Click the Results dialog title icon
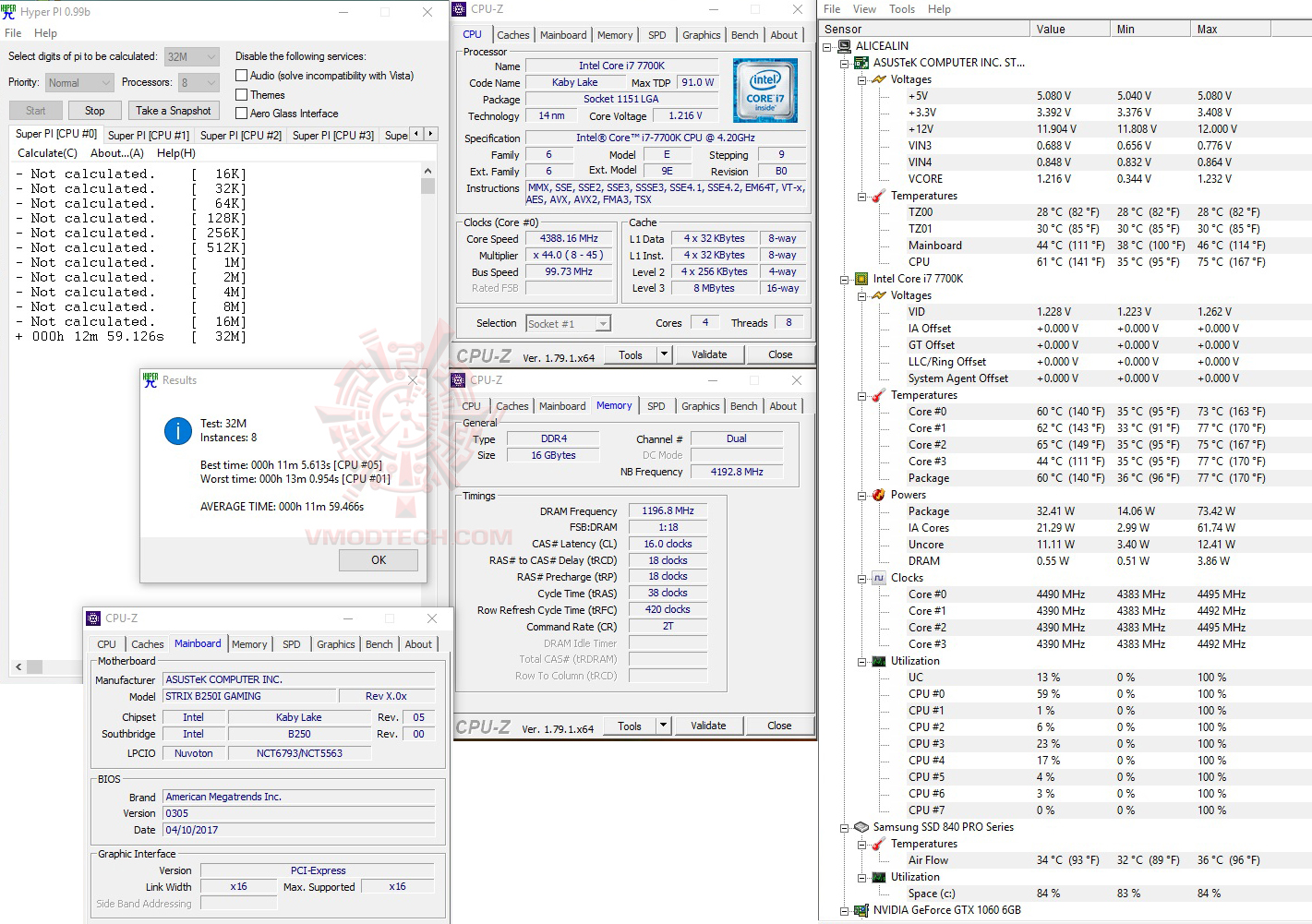Screen dimensions: 1312x924 150,380
